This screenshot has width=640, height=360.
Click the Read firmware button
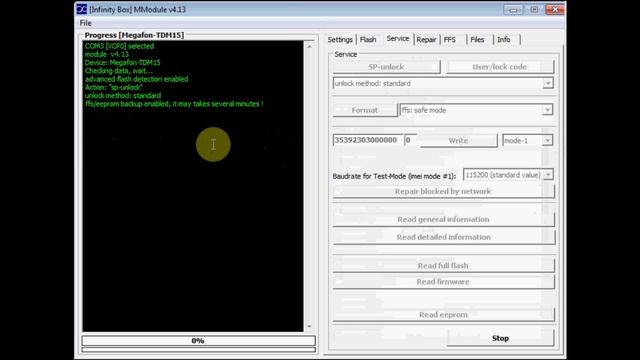point(443,282)
